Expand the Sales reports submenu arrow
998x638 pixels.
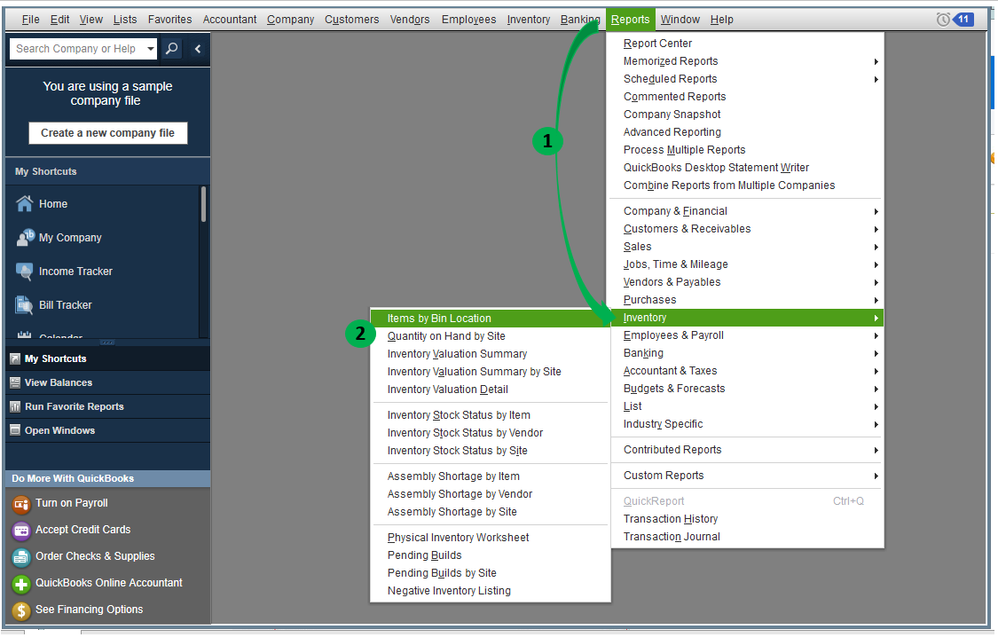pyautogui.click(x=876, y=247)
